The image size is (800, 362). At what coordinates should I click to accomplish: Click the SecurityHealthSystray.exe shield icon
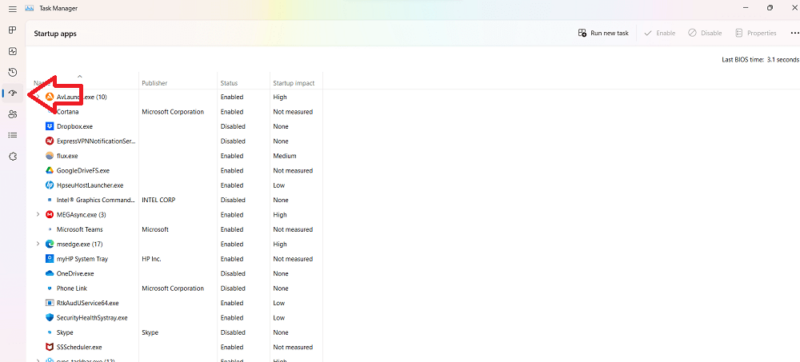point(49,318)
